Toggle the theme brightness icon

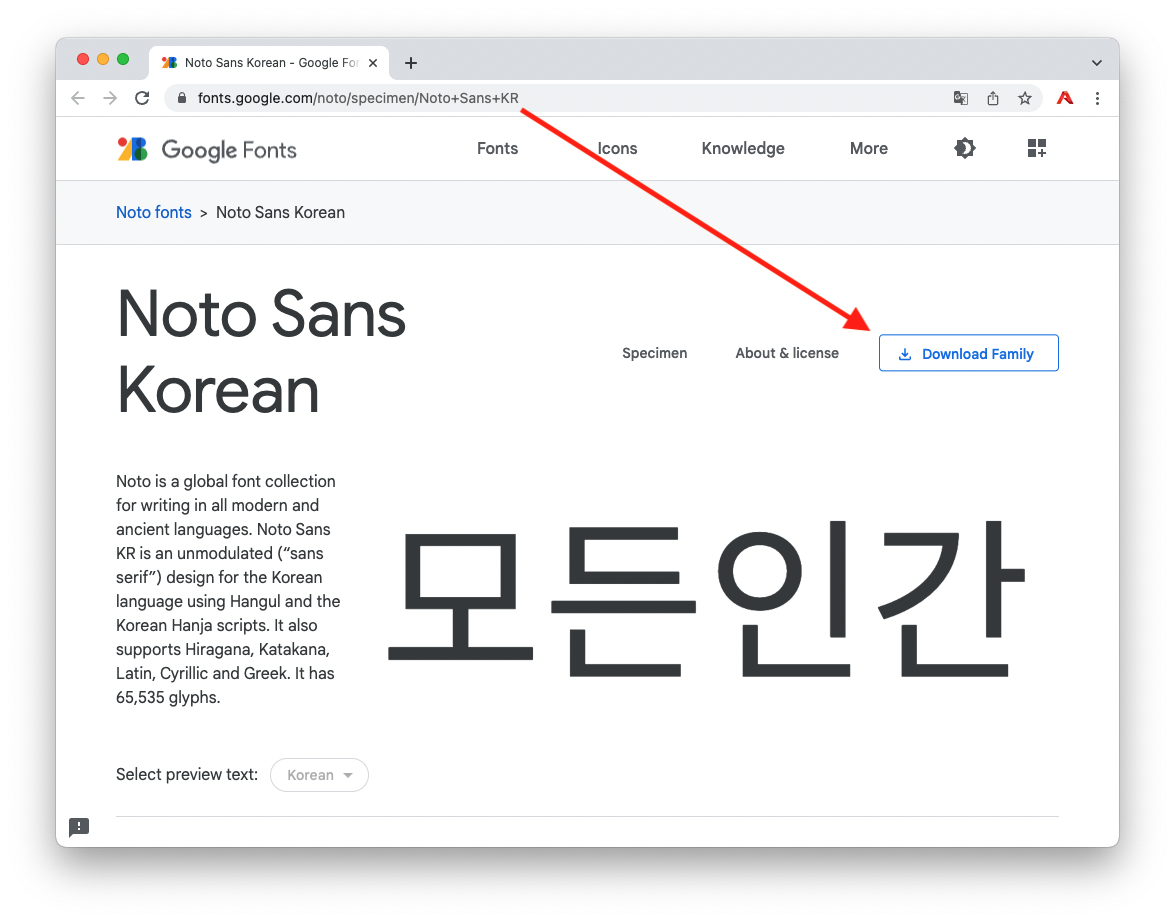tap(964, 148)
